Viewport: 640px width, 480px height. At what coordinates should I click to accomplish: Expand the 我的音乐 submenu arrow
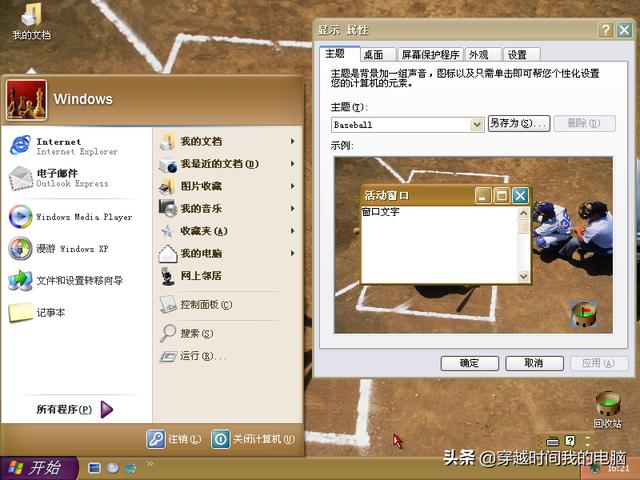pyautogui.click(x=292, y=209)
